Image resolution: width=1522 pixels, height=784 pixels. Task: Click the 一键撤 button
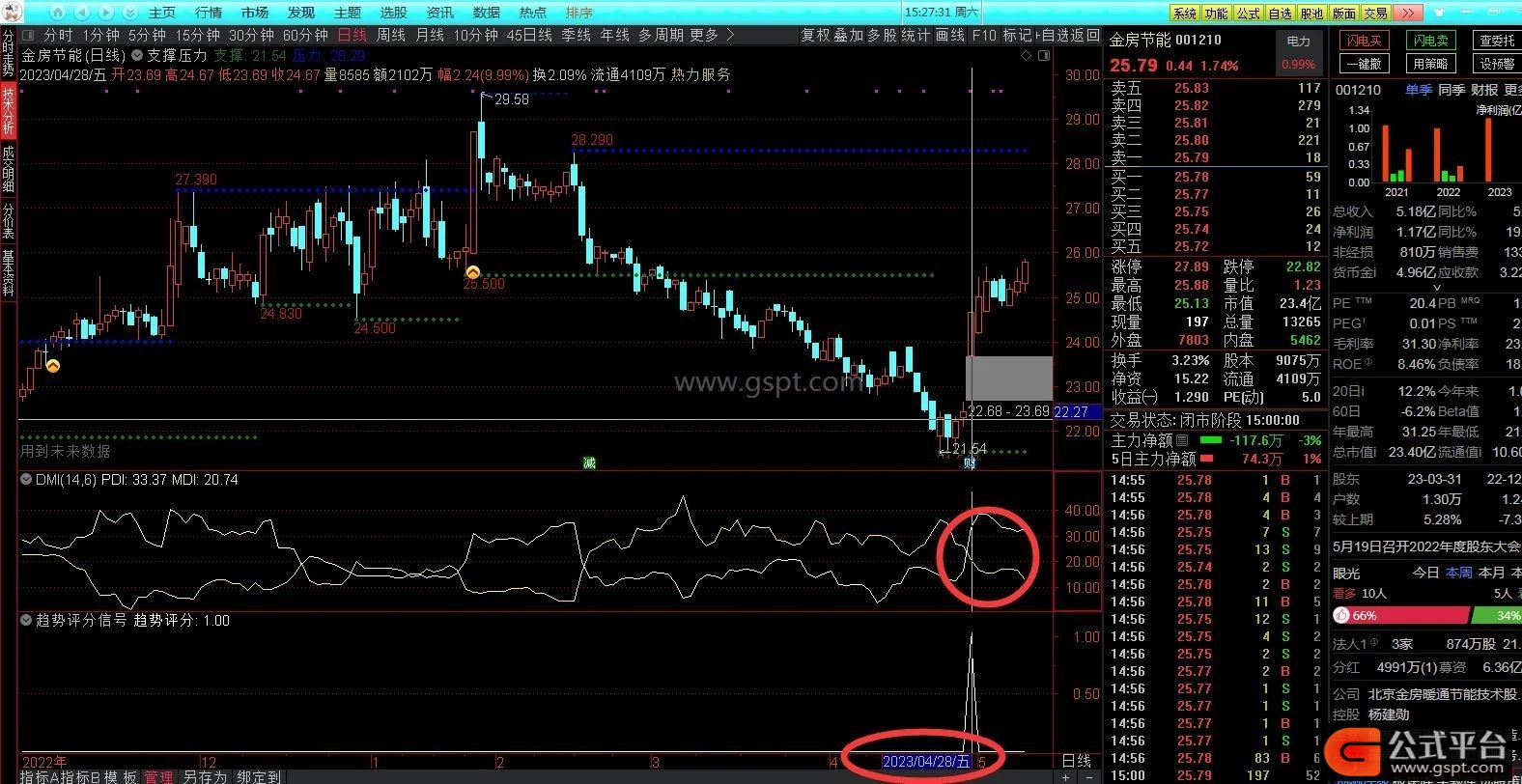tap(1365, 64)
